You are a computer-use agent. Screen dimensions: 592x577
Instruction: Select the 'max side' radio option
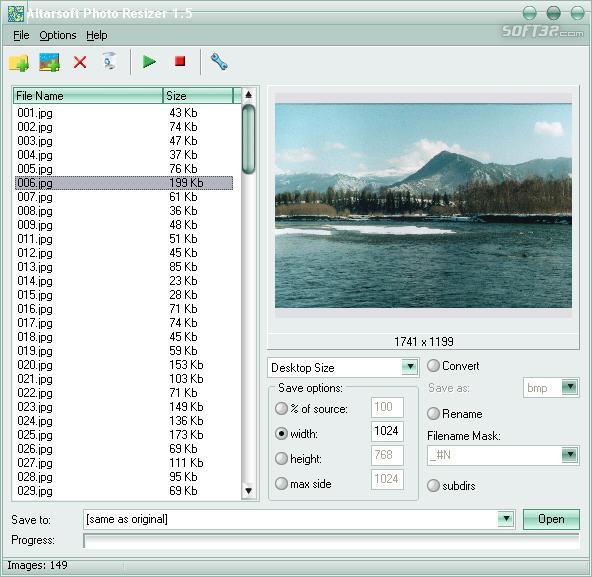[x=281, y=483]
